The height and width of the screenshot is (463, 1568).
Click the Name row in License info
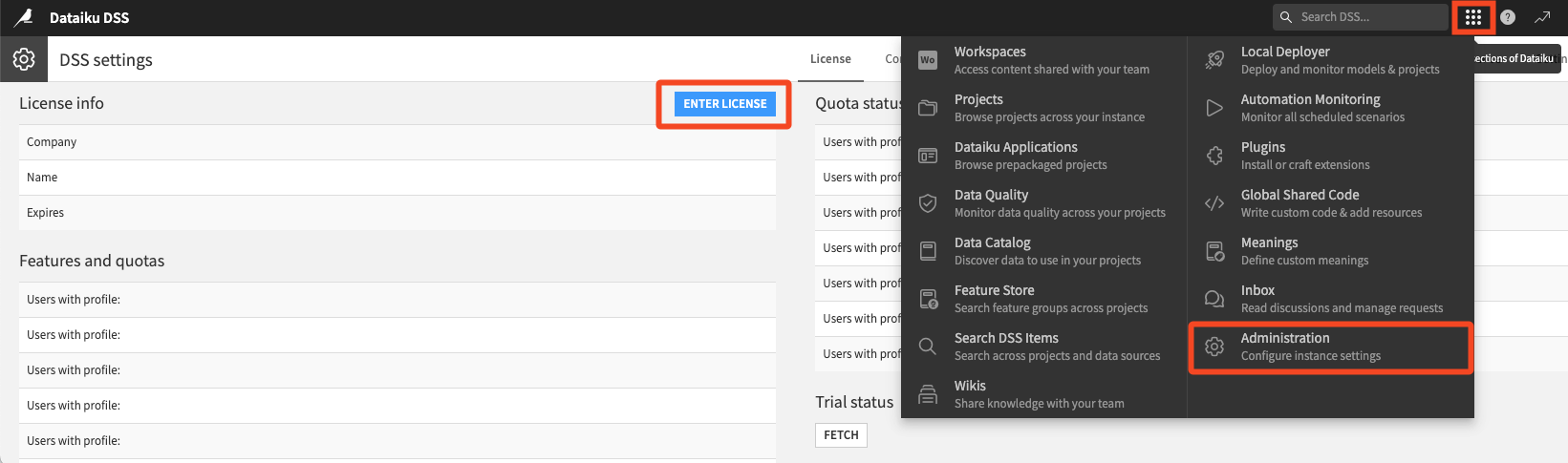tap(397, 178)
